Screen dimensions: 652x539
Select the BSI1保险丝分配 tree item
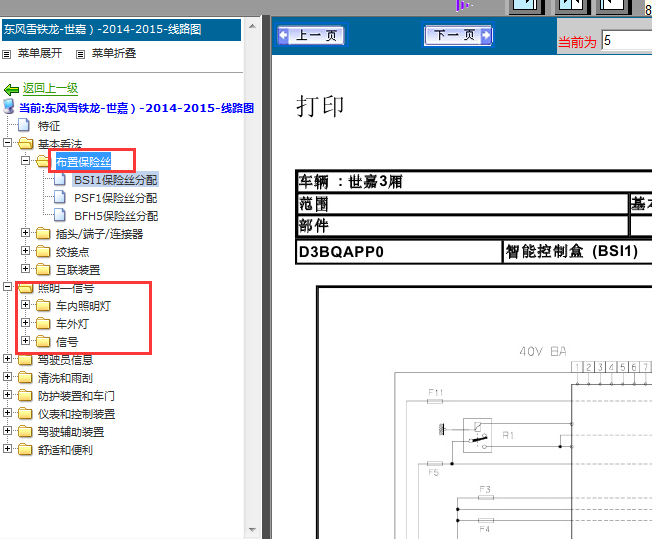coord(116,180)
